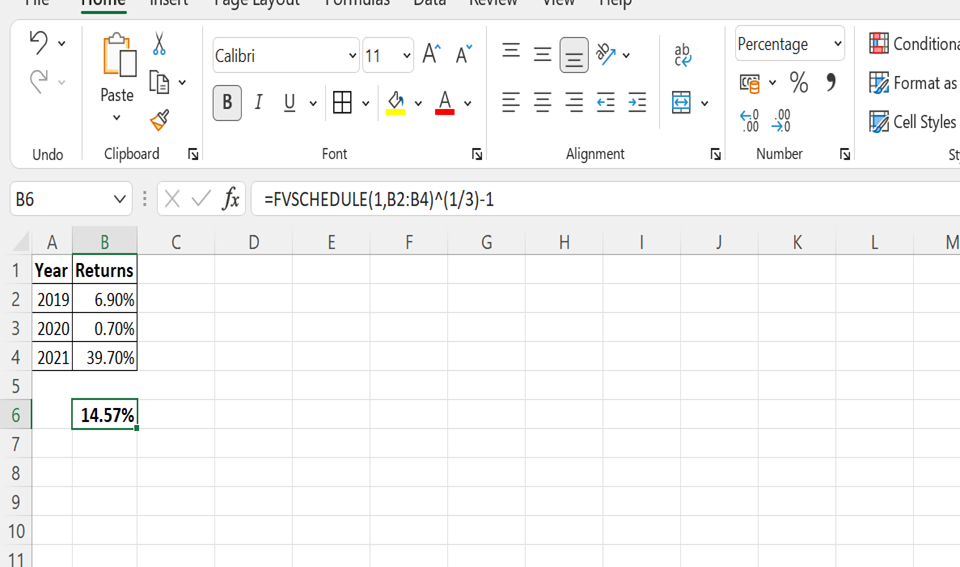This screenshot has height=567, width=960.
Task: Click the Increase Indent icon
Action: tap(637, 102)
